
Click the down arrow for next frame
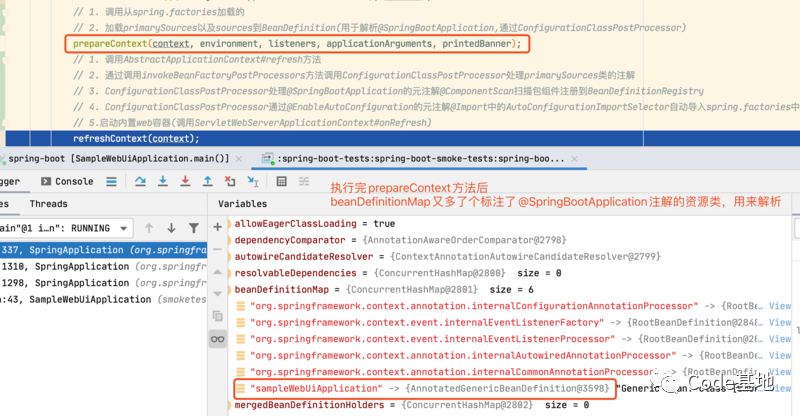(171, 228)
